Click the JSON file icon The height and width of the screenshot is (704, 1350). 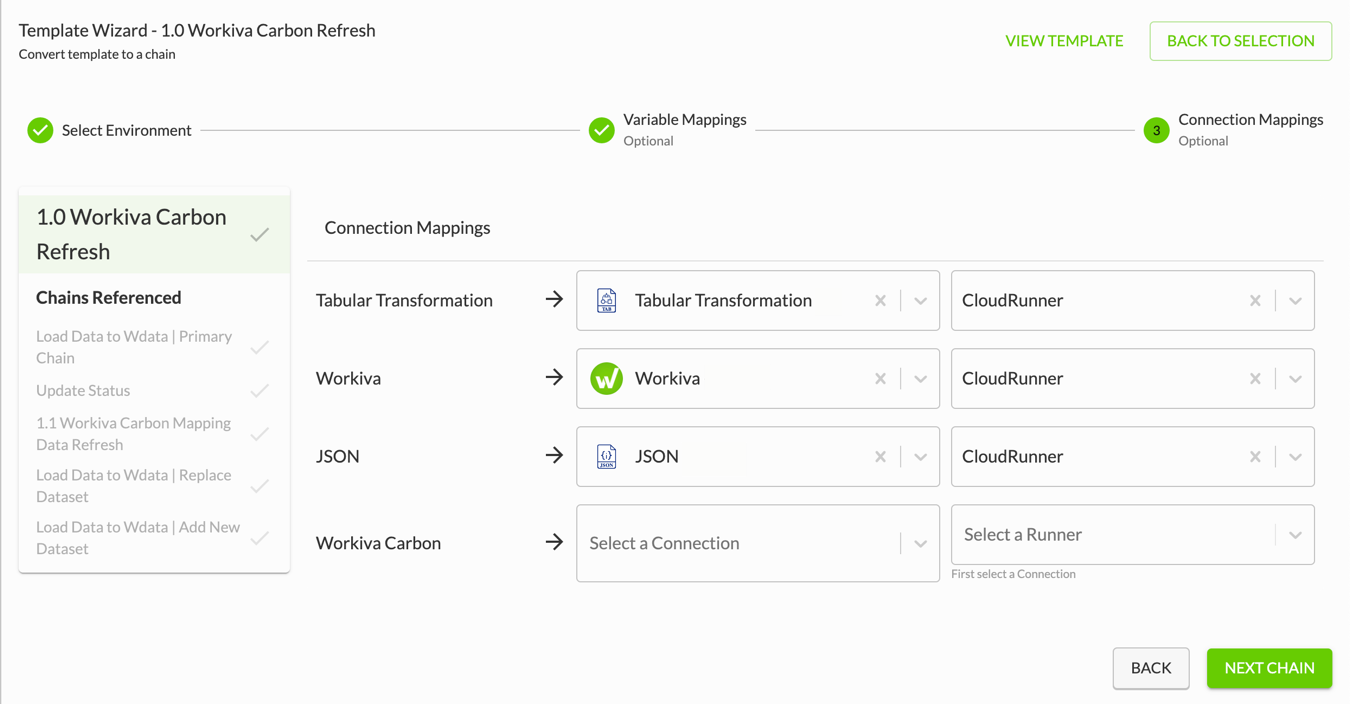click(x=606, y=456)
